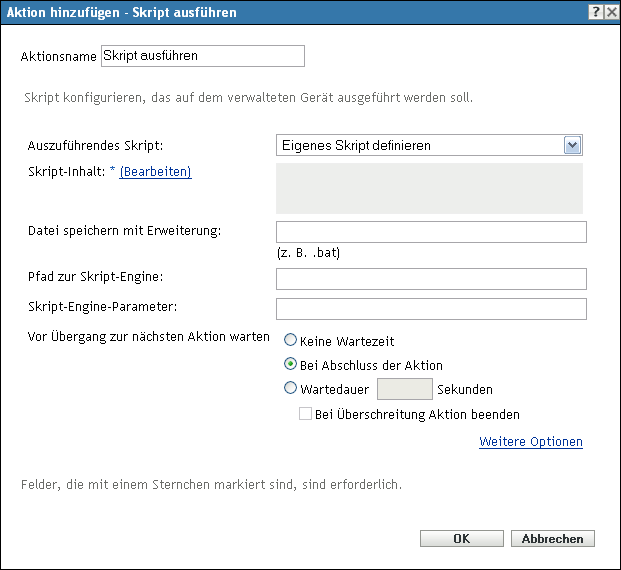The width and height of the screenshot is (621, 570).
Task: Focus the Aktionsname text field
Action: click(202, 56)
